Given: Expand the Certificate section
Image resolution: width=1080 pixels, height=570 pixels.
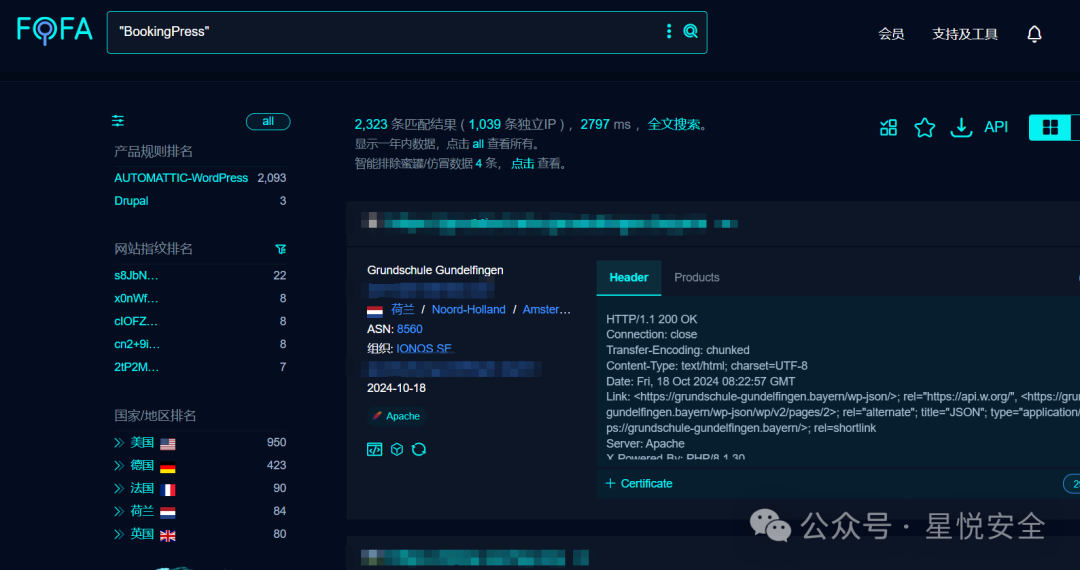Looking at the screenshot, I should tap(638, 483).
